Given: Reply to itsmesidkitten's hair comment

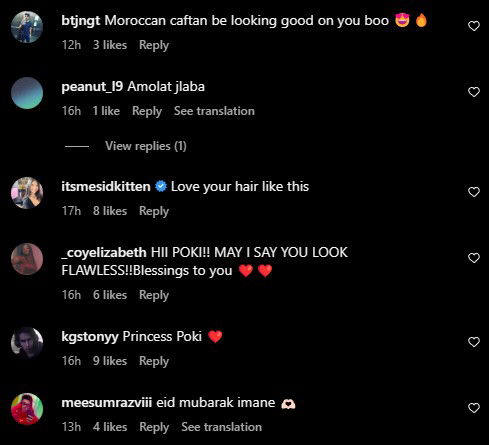Looking at the screenshot, I should coord(154,211).
